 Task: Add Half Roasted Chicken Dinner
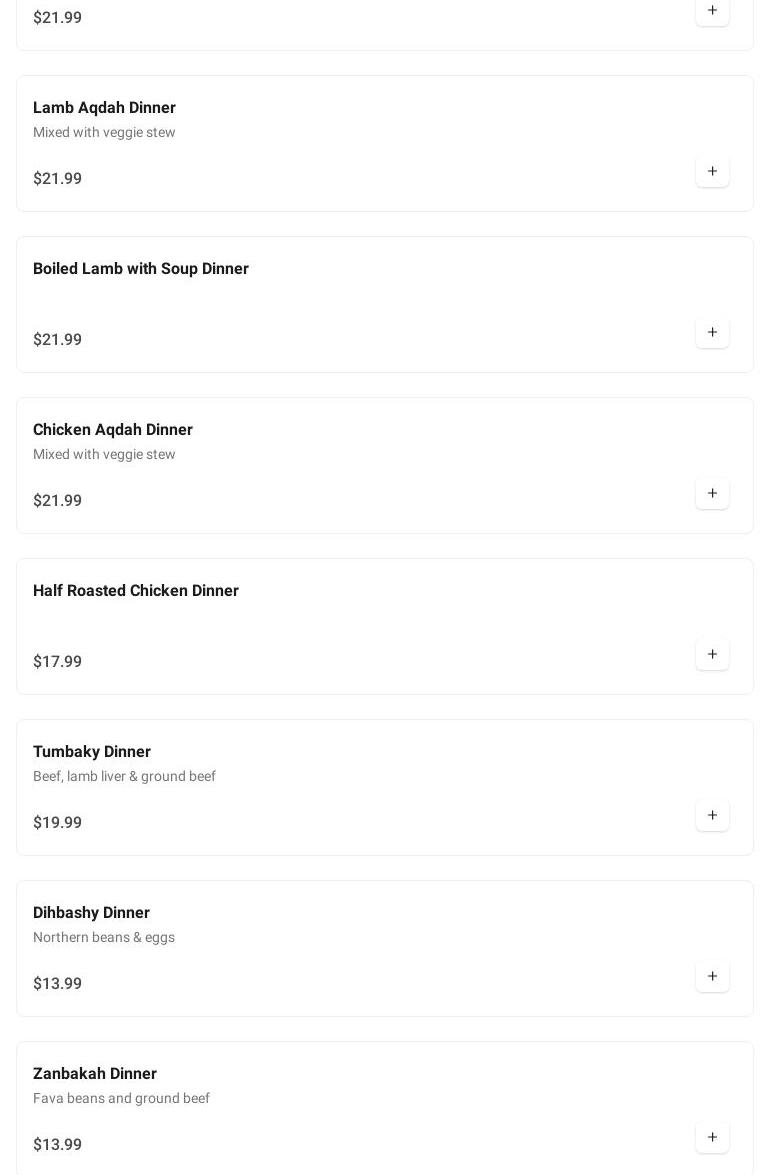tap(712, 654)
